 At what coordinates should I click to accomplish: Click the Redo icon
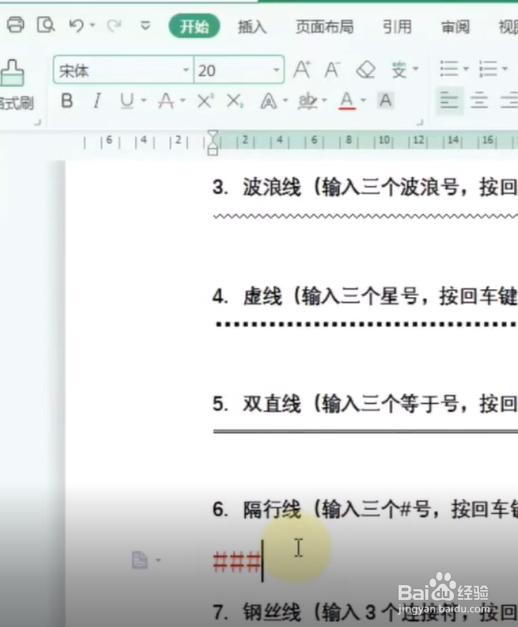pos(114,26)
